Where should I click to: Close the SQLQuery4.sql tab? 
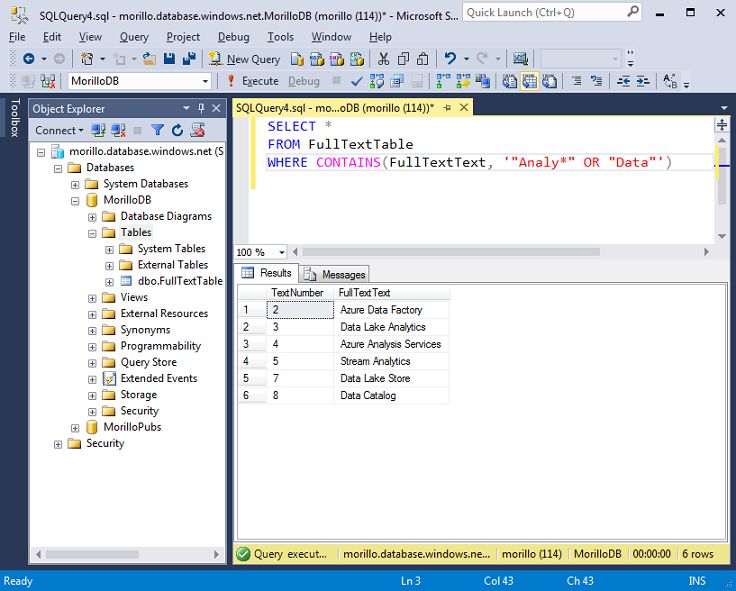(464, 107)
